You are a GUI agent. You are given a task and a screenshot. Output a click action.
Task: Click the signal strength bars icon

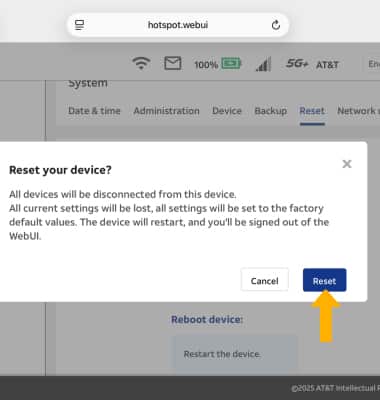[x=263, y=64]
